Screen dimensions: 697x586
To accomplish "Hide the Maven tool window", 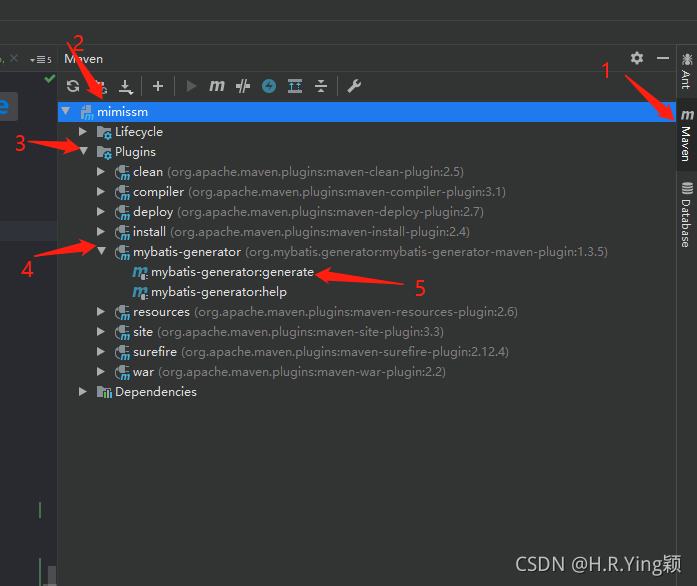I will tap(663, 58).
